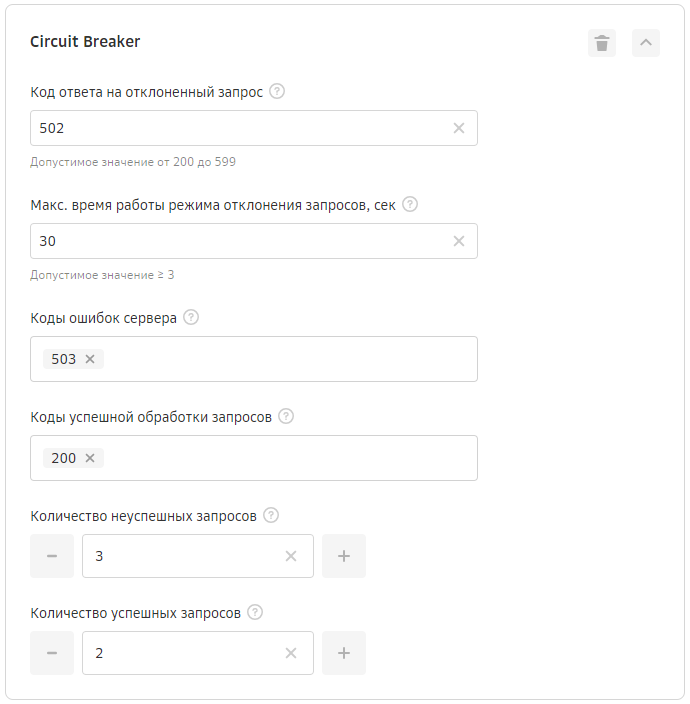Open help for Количество неуспешных запросов
This screenshot has width=690, height=704.
(271, 515)
